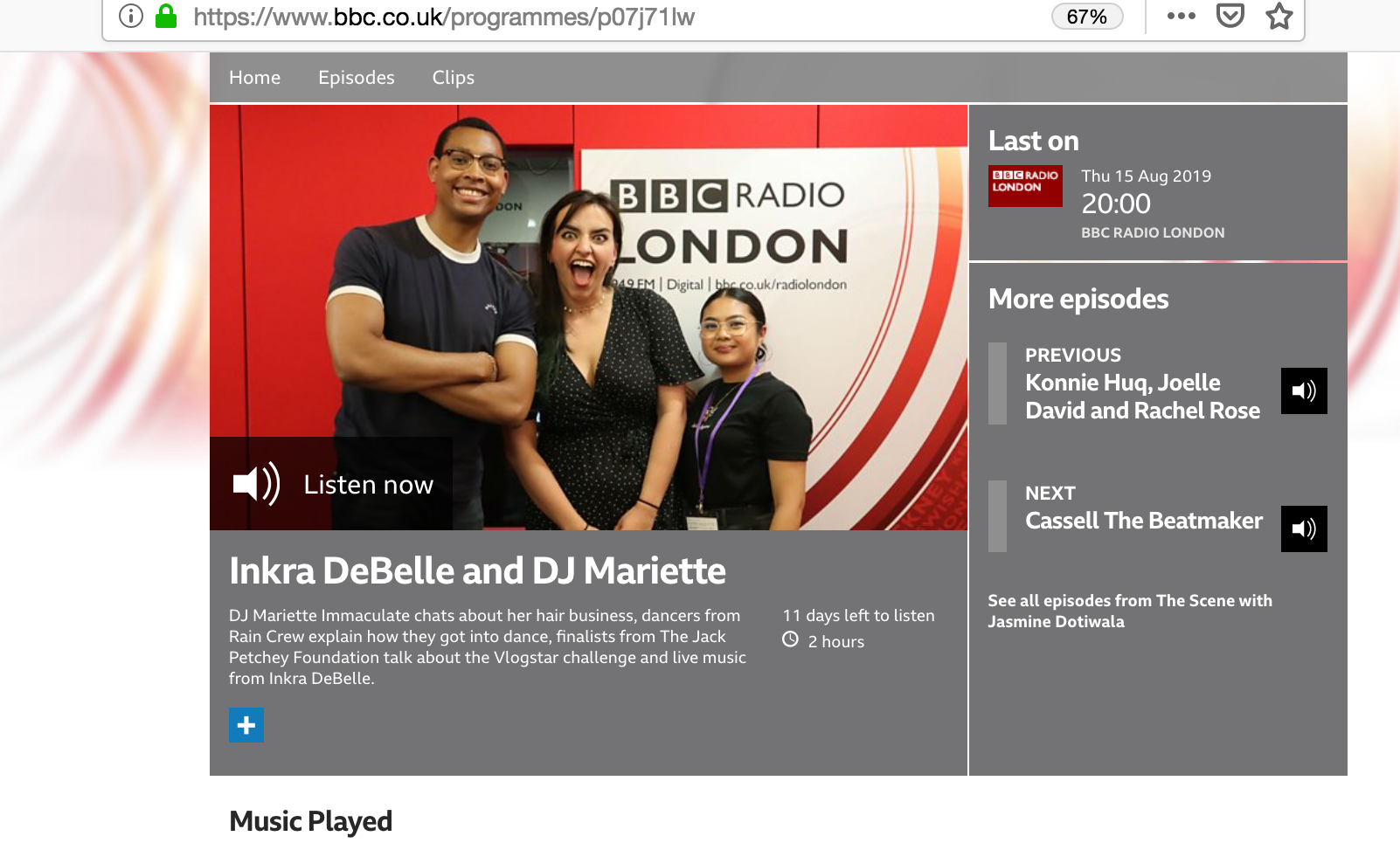Open the Cassell The Beatmaker episode link

1143,521
